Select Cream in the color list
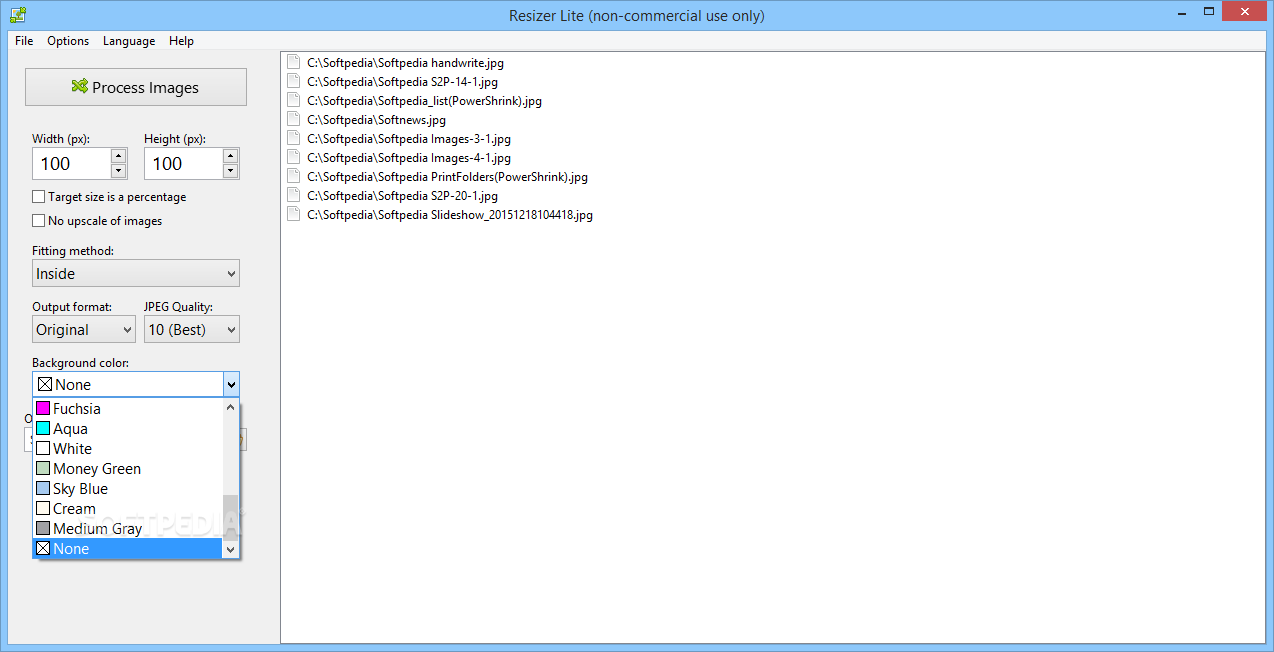Image resolution: width=1274 pixels, height=652 pixels. pyautogui.click(x=128, y=508)
